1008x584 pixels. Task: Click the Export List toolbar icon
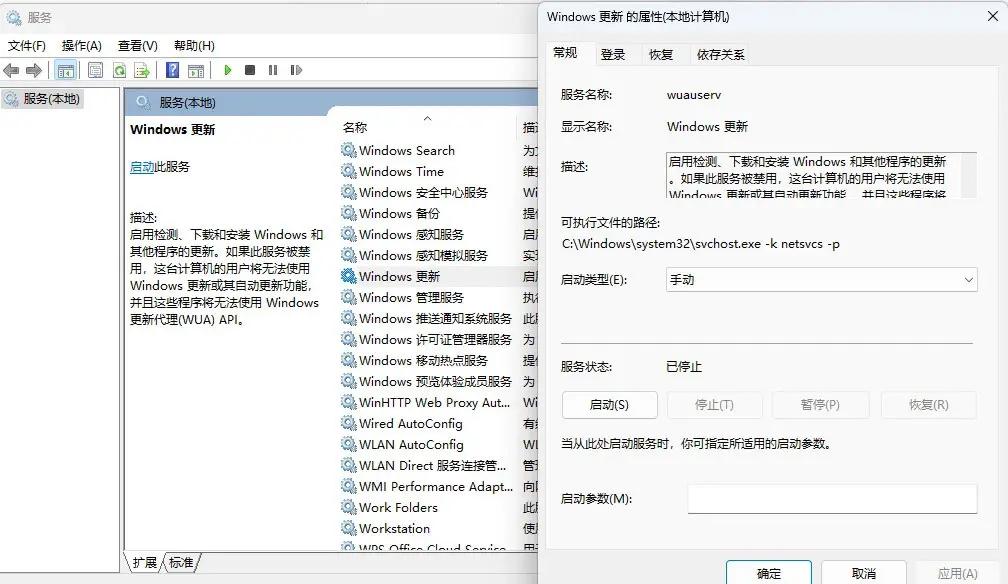(x=142, y=70)
